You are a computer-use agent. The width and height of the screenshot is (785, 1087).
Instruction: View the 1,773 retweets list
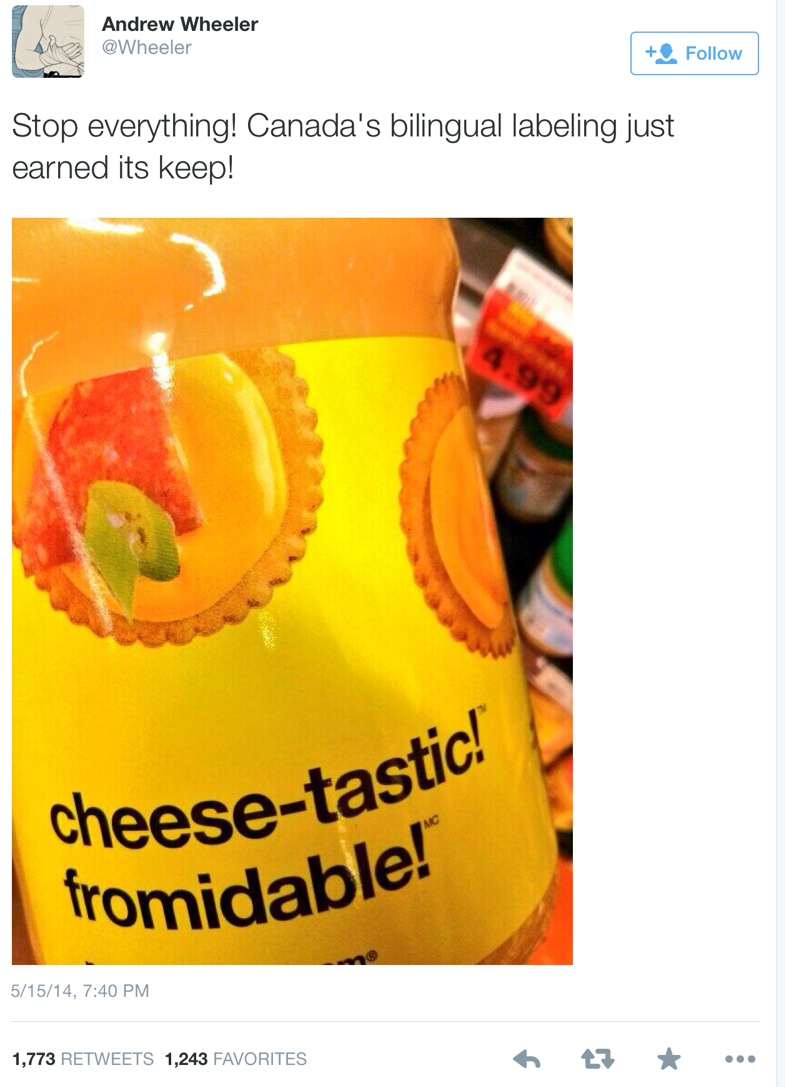point(83,1059)
